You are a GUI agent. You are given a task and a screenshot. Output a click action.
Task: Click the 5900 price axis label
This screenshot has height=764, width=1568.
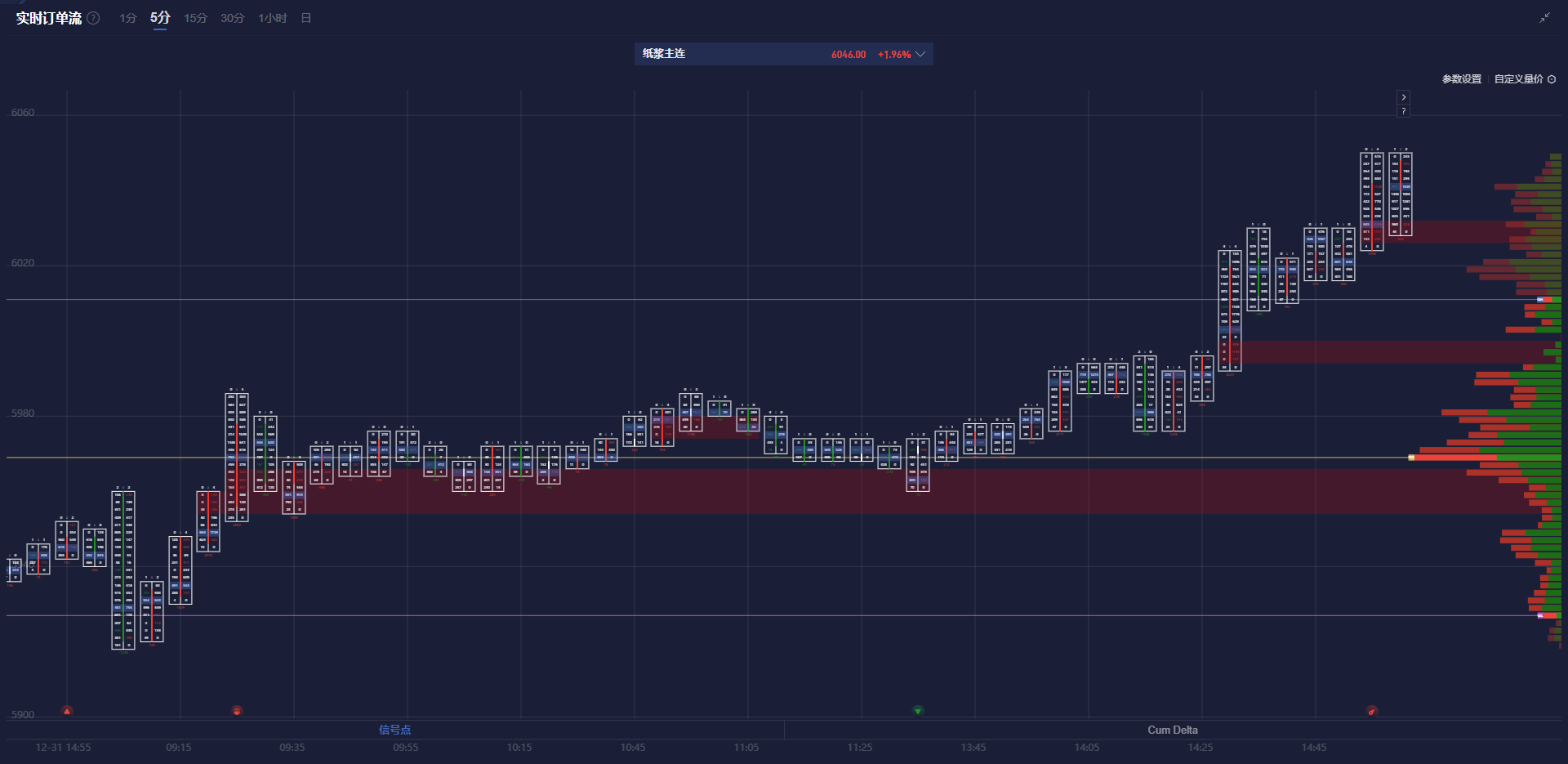pyautogui.click(x=23, y=715)
